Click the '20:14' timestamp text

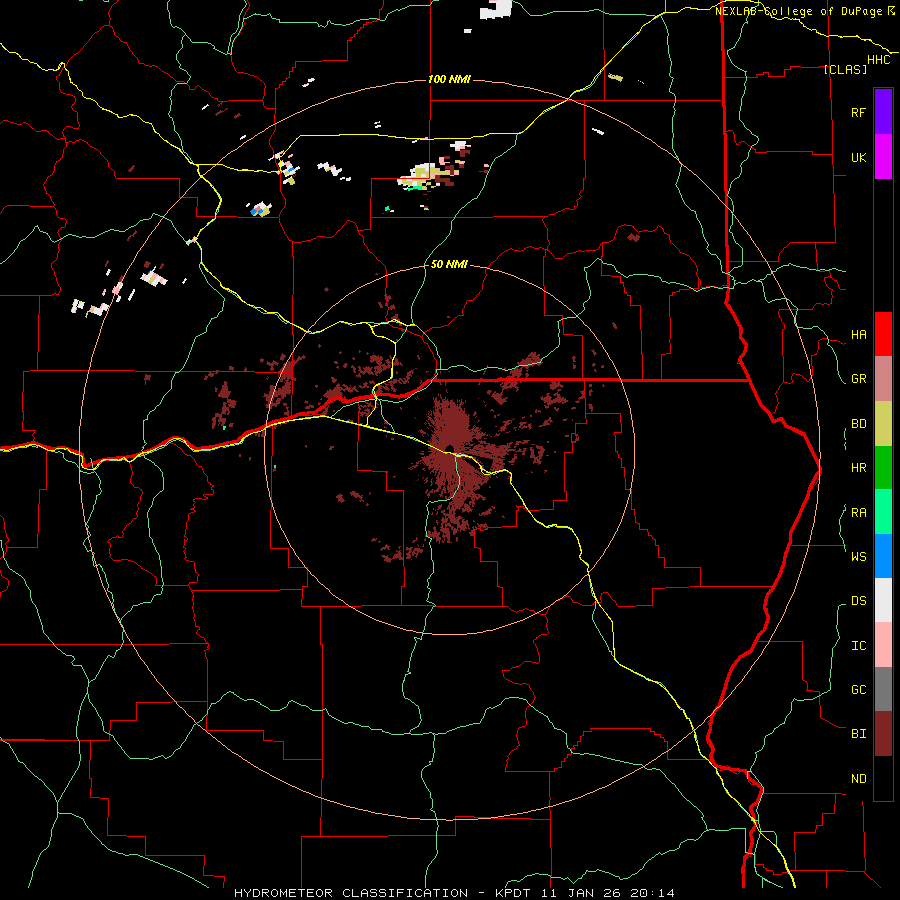652,893
